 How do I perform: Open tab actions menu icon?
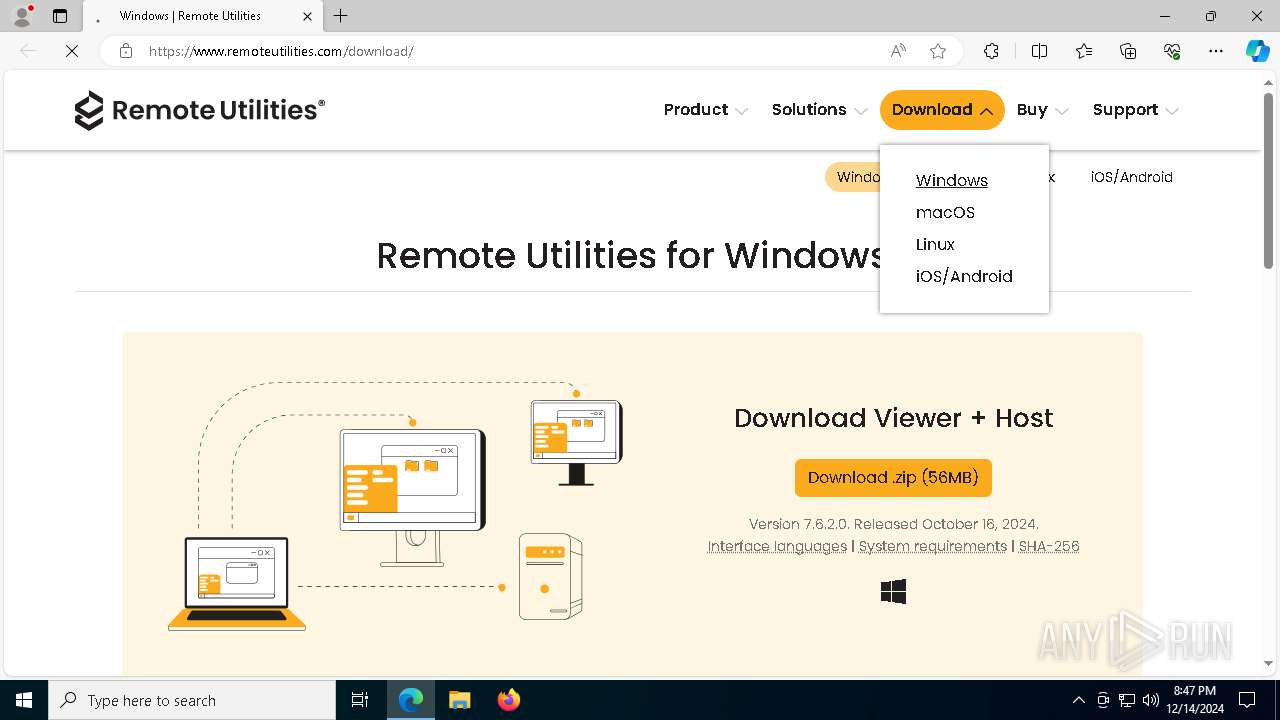click(60, 16)
